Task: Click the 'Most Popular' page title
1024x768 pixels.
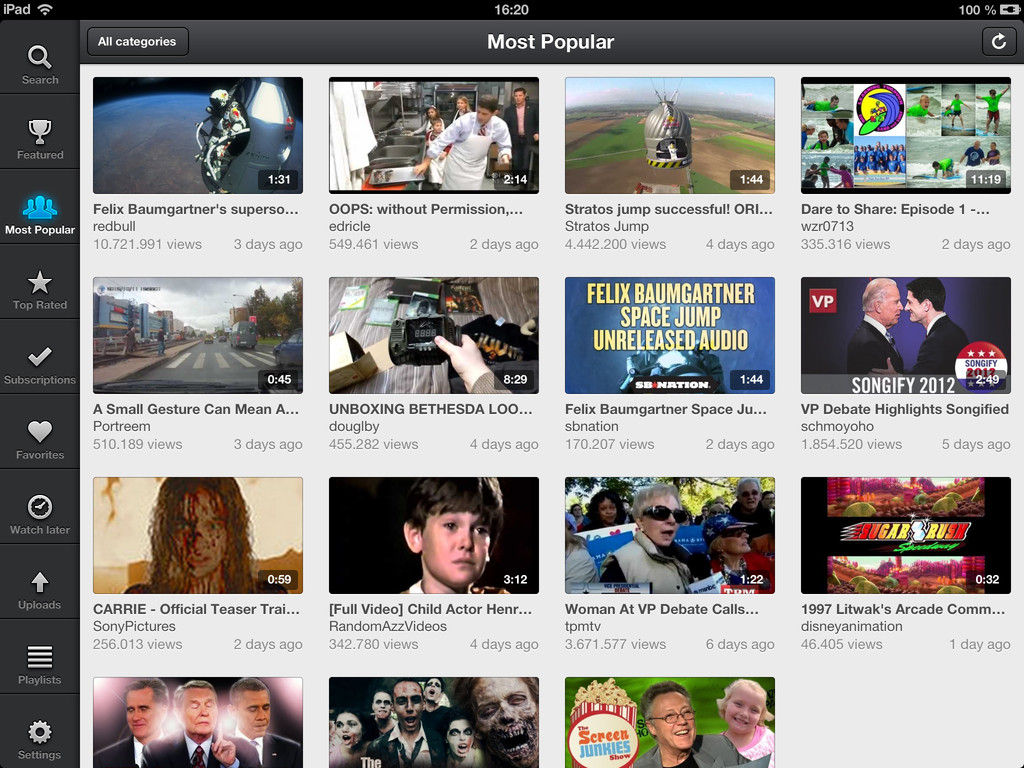Action: click(x=551, y=42)
